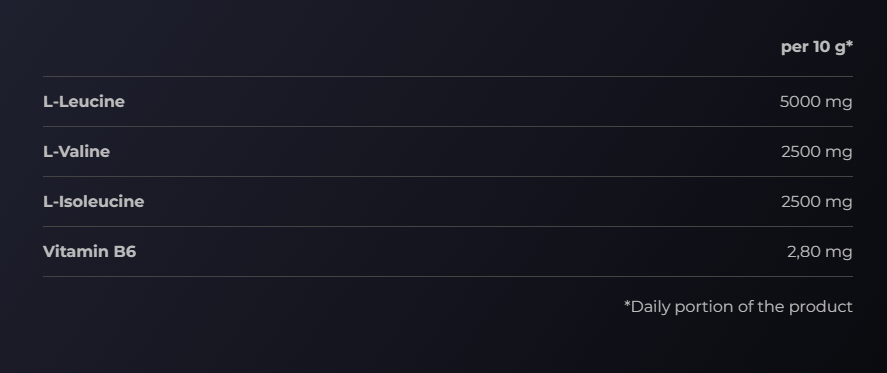887x373 pixels.
Task: Click the asterisk in the per 10 g* header
Action: [850, 43]
